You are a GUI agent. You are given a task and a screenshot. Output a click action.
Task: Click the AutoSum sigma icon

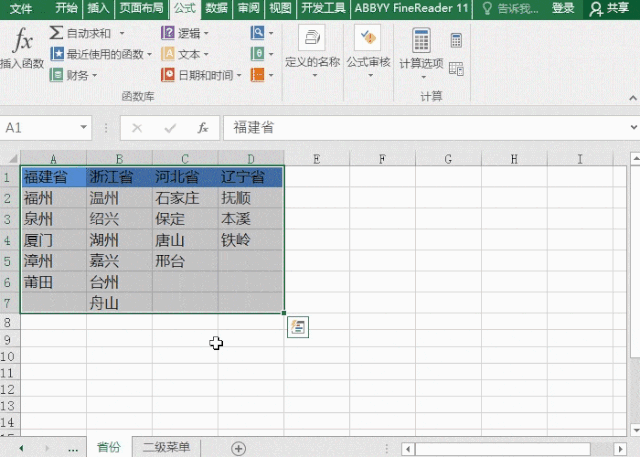tap(56, 33)
